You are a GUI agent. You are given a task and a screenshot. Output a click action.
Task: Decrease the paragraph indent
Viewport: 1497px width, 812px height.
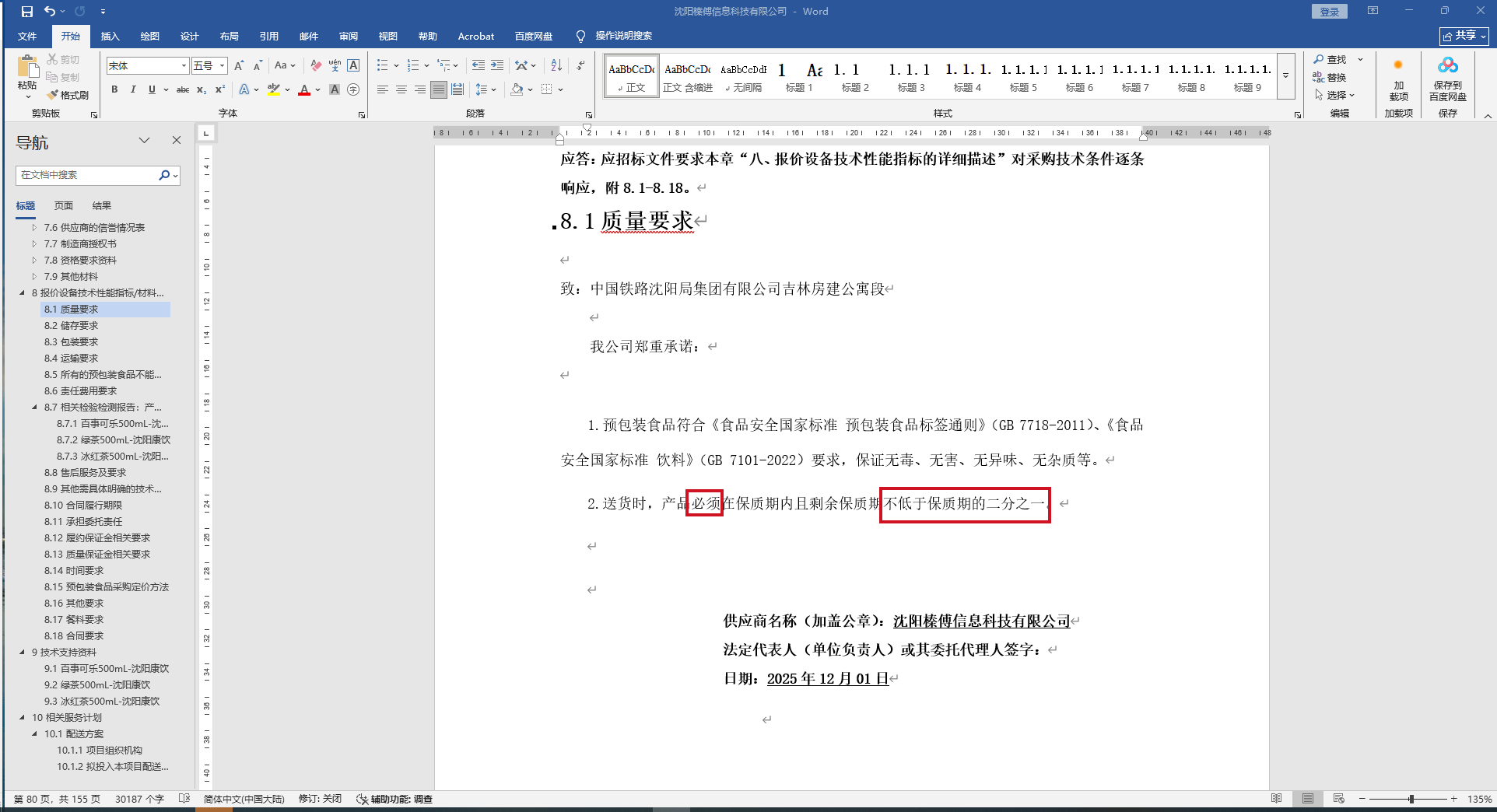pyautogui.click(x=479, y=65)
